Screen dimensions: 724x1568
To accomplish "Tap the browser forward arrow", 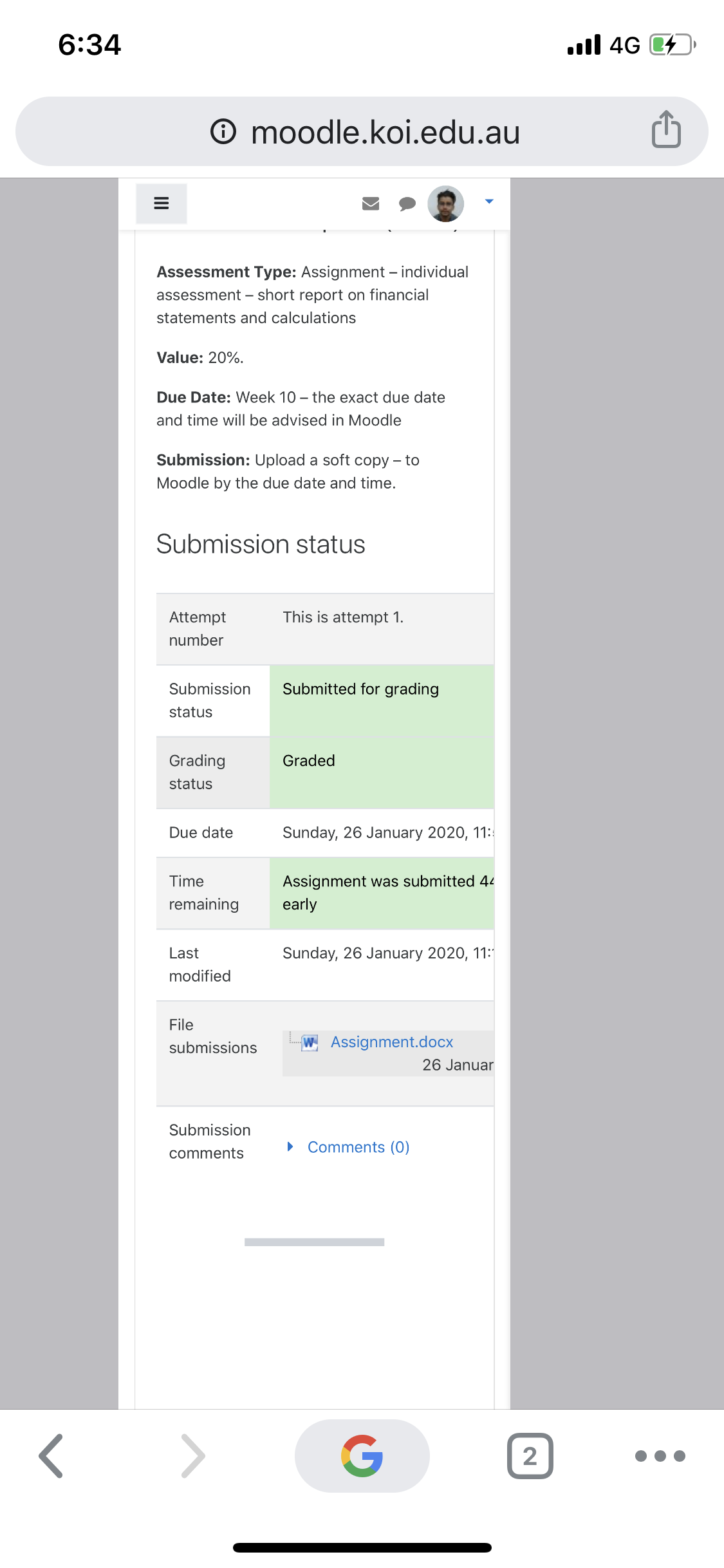I will (x=192, y=1455).
